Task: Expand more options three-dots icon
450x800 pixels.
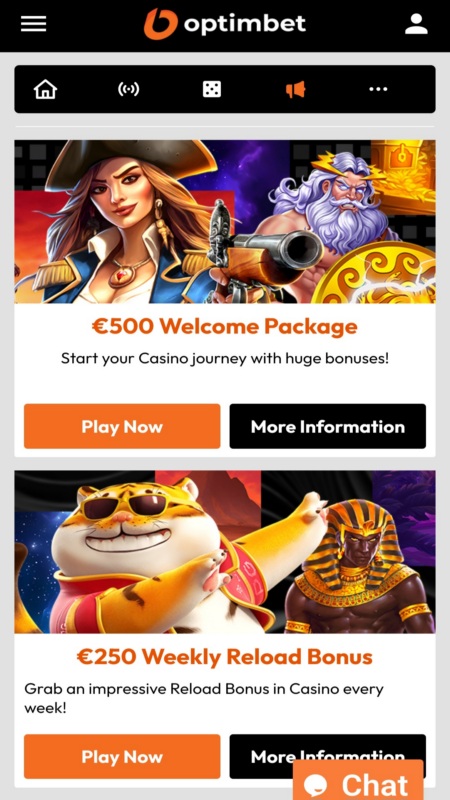Action: click(378, 89)
